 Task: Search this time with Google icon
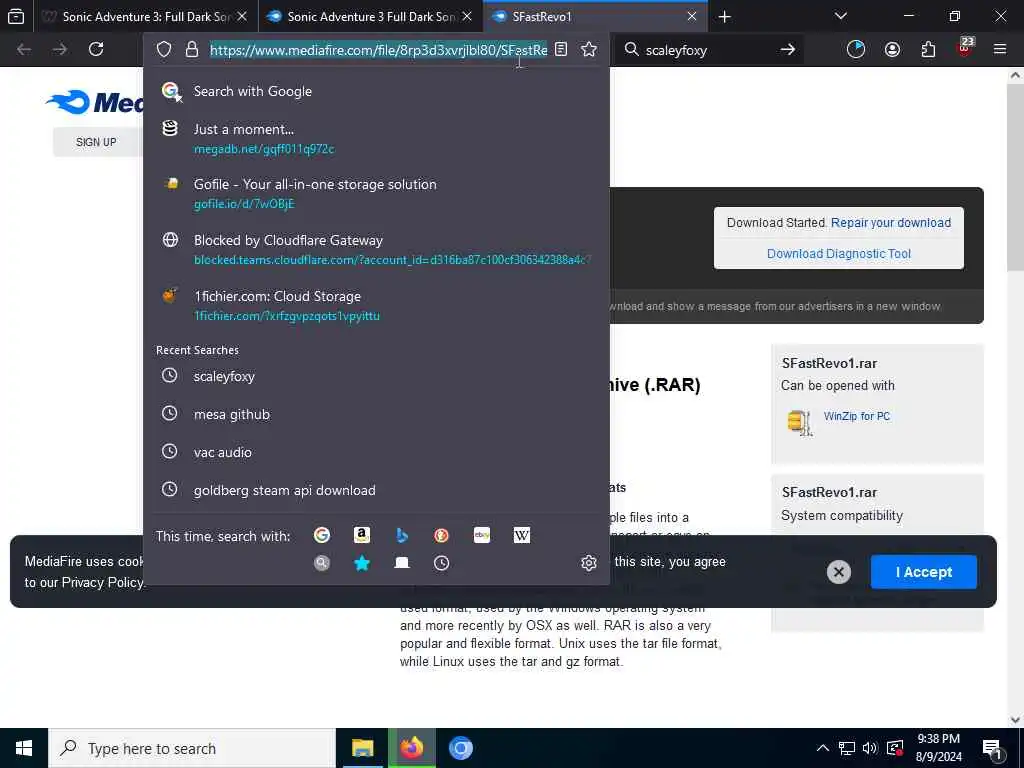click(x=321, y=536)
